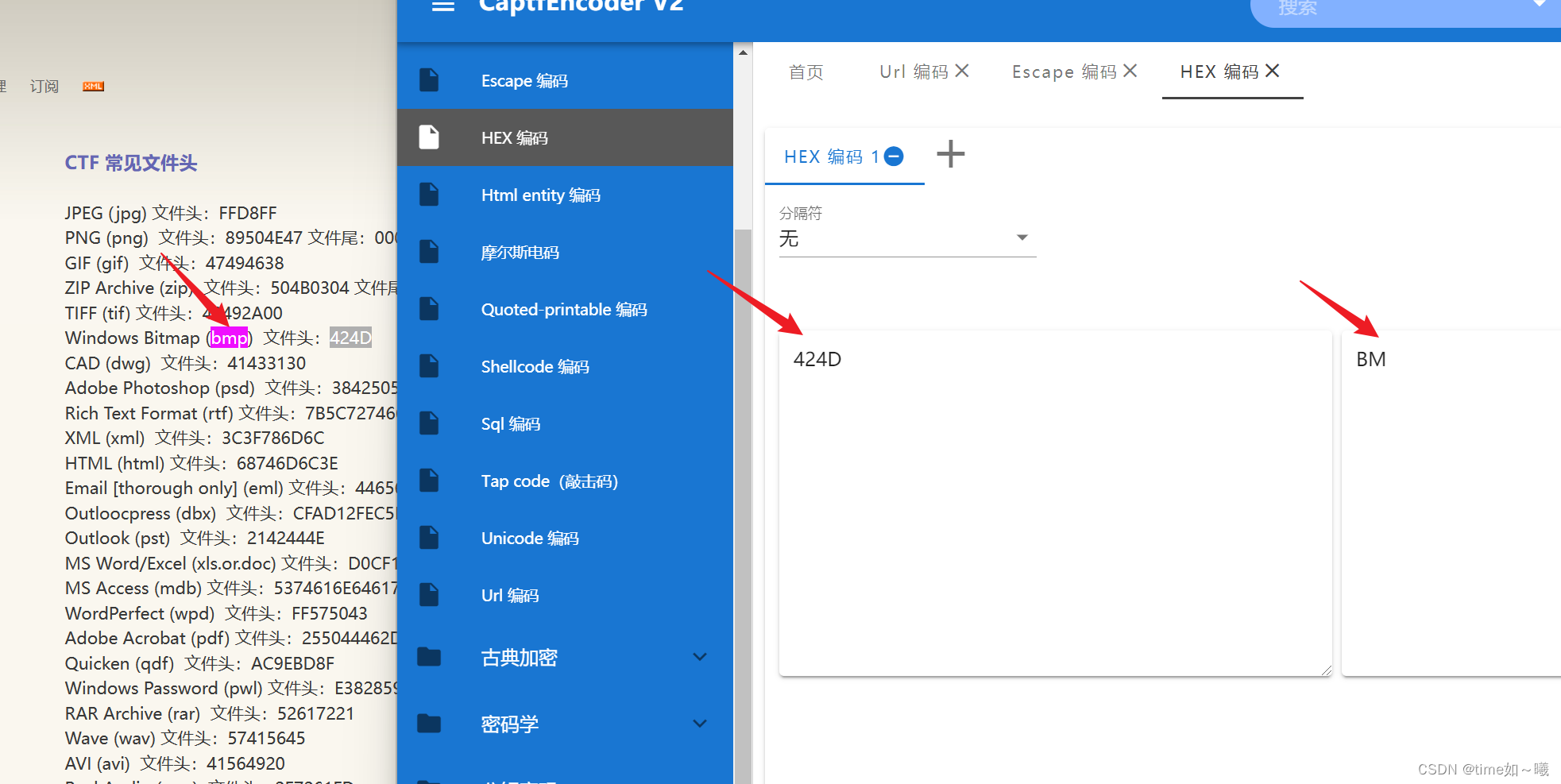The image size is (1561, 784).
Task: Open Url 编码 in the sidebar
Action: point(565,595)
